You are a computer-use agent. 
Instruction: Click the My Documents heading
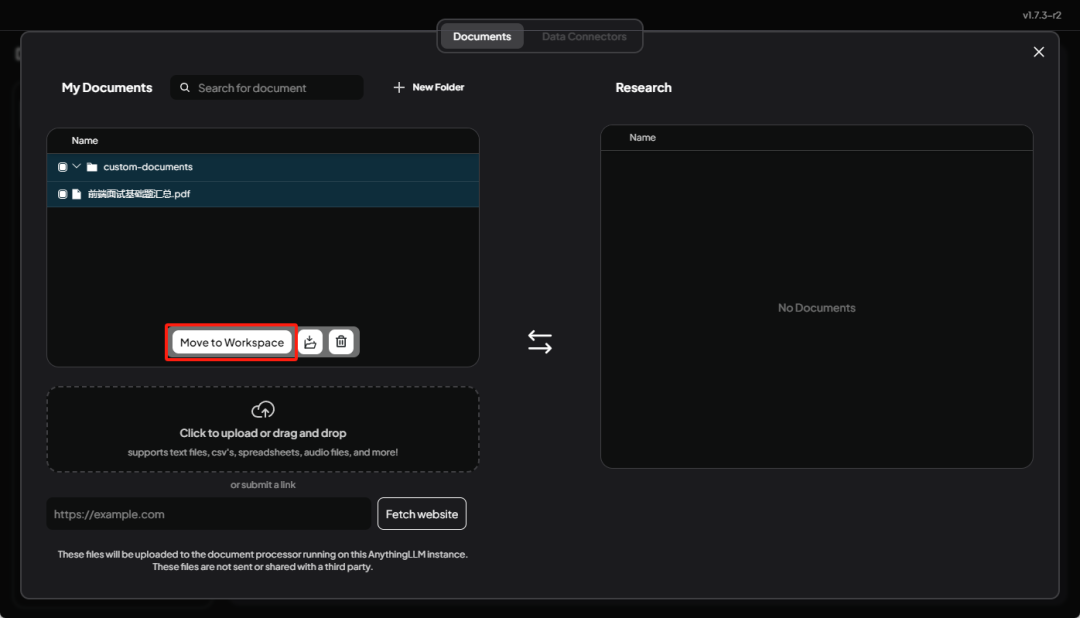pos(107,87)
